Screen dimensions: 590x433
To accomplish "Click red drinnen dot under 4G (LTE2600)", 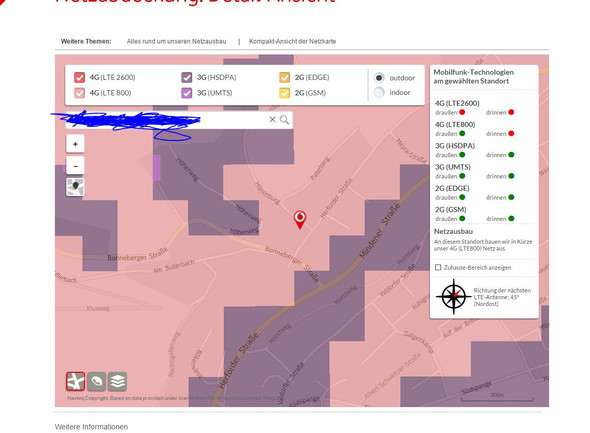I will click(511, 112).
